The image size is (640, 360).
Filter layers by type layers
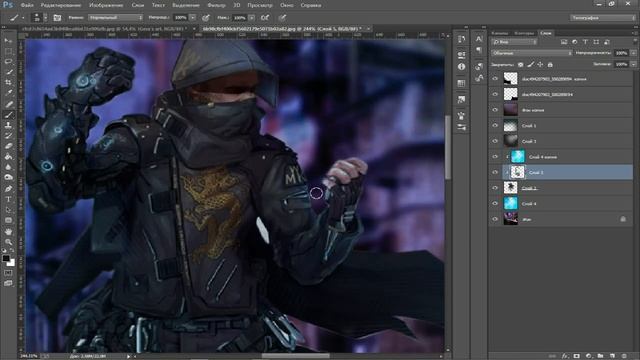click(585, 42)
